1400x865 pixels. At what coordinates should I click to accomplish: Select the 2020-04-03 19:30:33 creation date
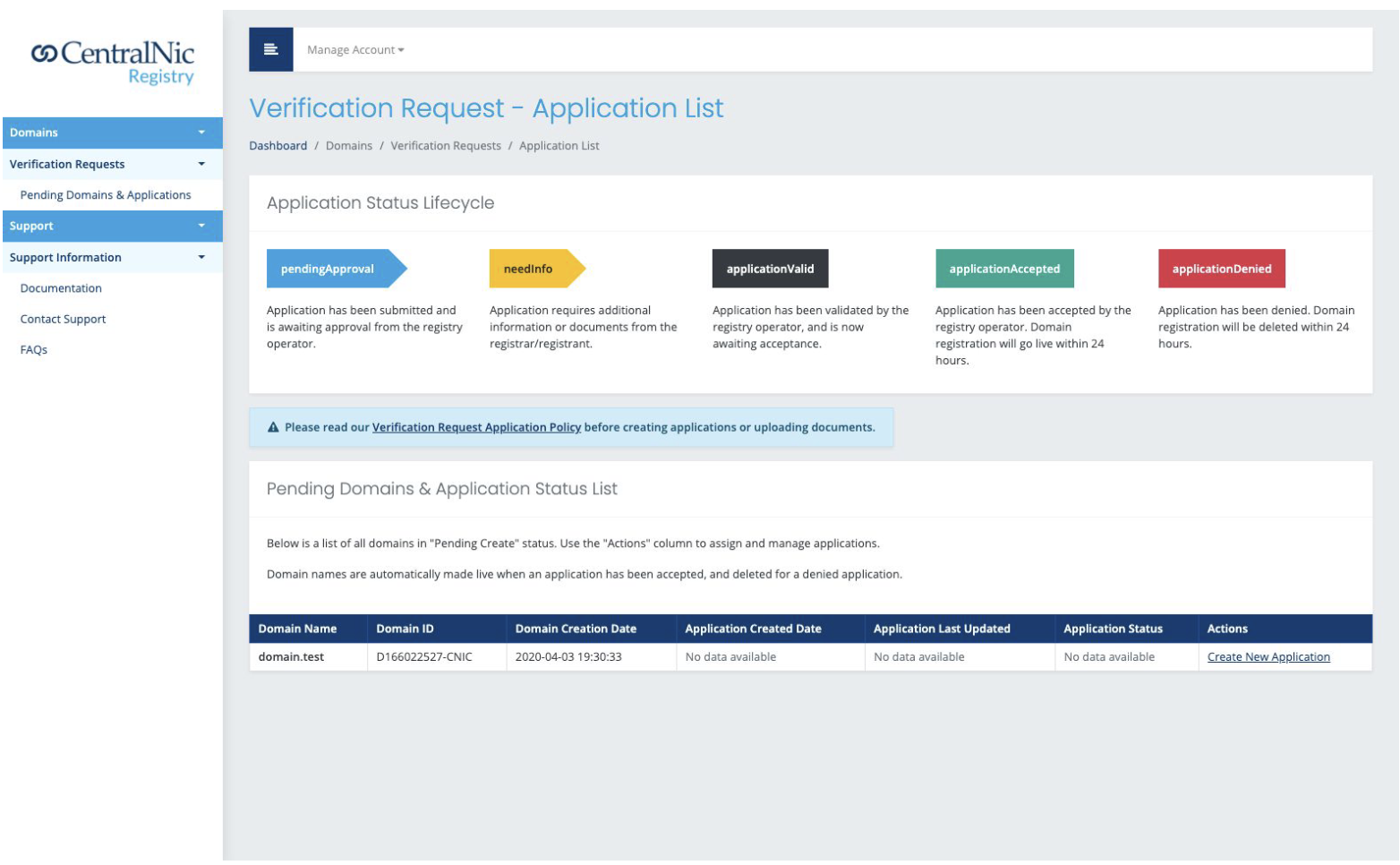(568, 657)
